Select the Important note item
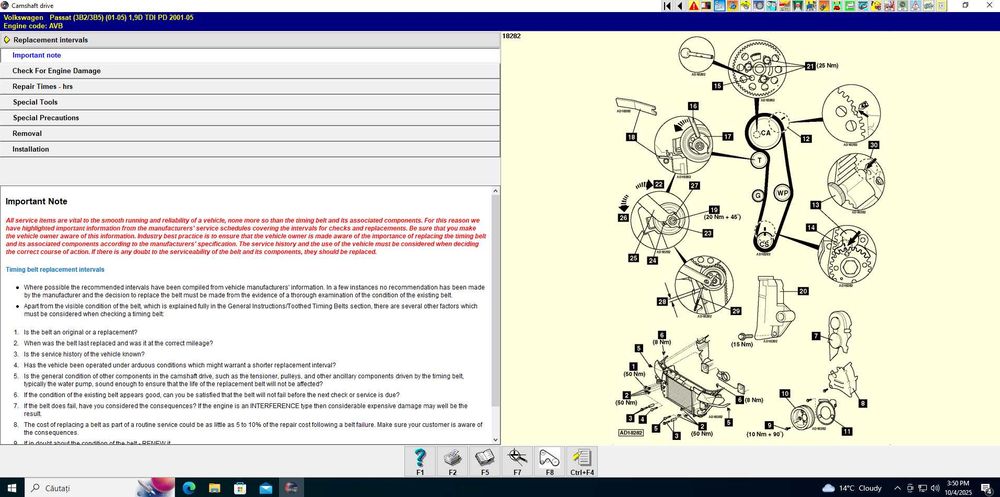 pos(250,56)
